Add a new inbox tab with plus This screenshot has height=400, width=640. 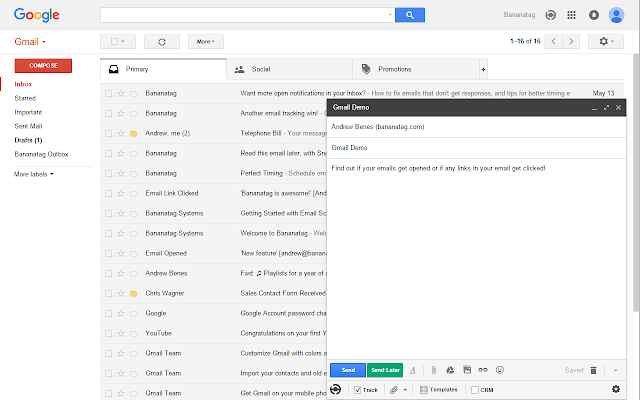coord(483,69)
